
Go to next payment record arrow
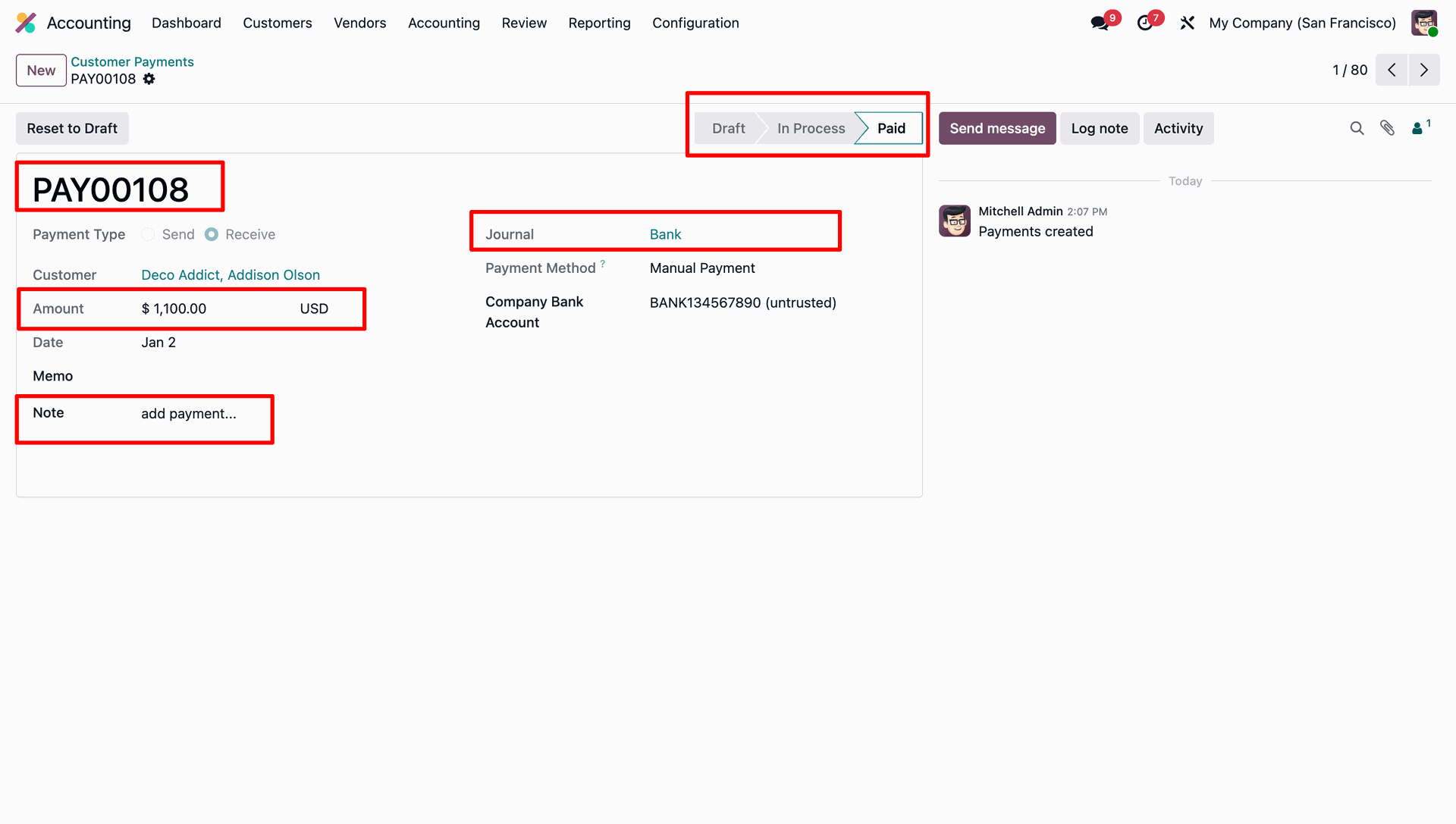click(x=1424, y=70)
